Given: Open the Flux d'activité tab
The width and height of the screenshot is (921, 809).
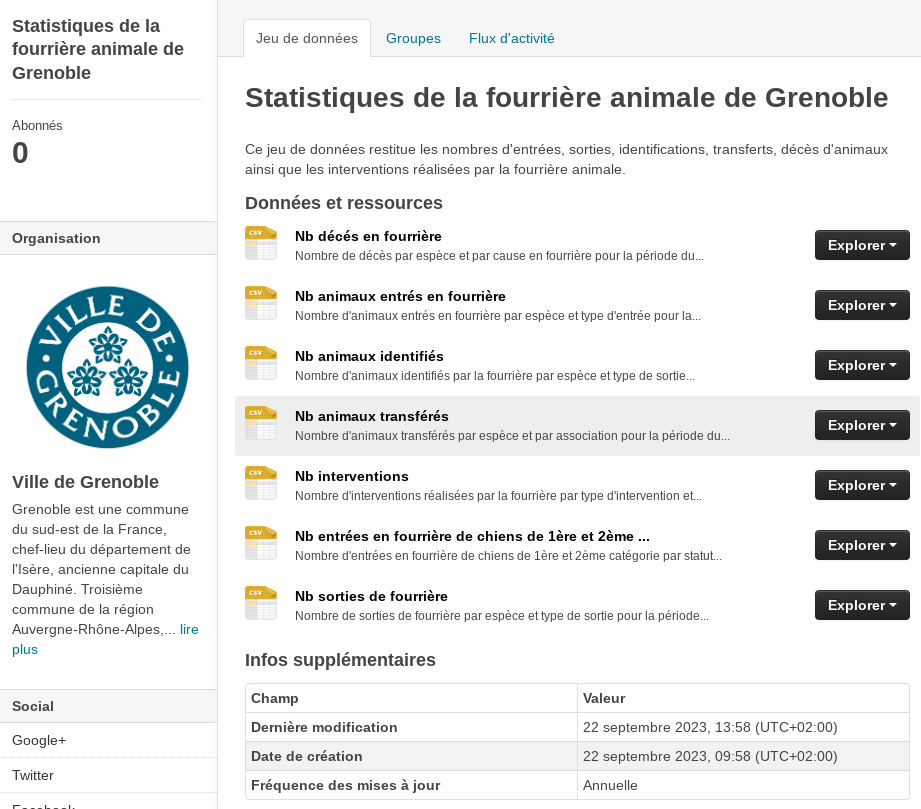Looking at the screenshot, I should (x=511, y=37).
